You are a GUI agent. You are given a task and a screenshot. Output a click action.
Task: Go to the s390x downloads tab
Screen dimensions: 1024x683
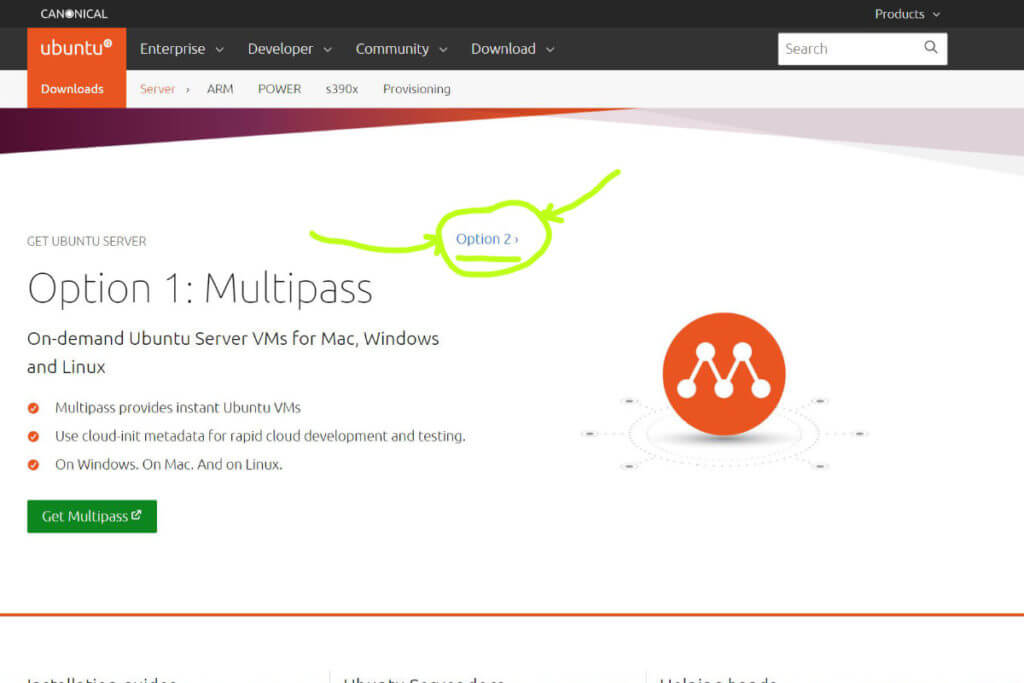[342, 89]
